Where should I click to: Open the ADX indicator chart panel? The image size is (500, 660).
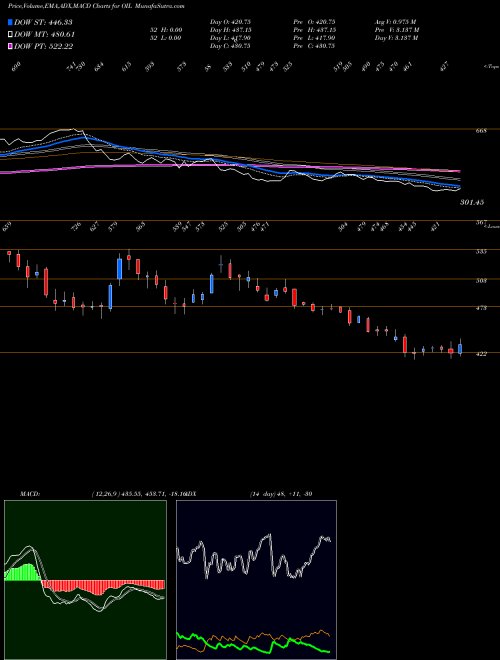pyautogui.click(x=256, y=580)
